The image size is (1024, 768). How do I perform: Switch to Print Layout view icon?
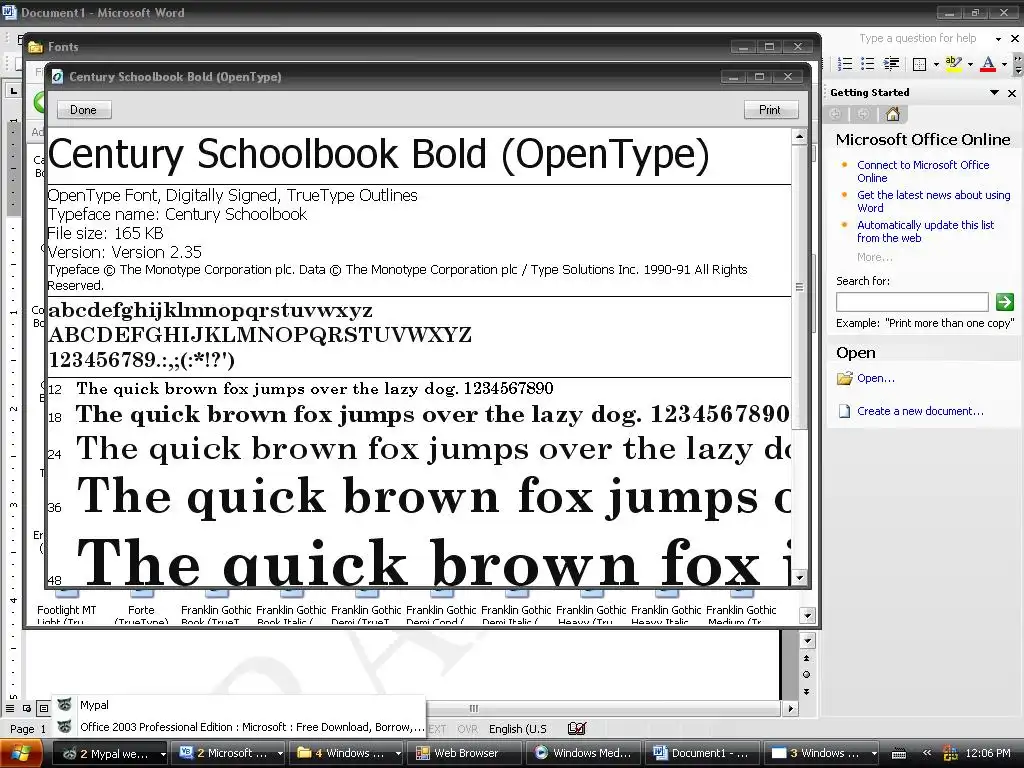(43, 709)
